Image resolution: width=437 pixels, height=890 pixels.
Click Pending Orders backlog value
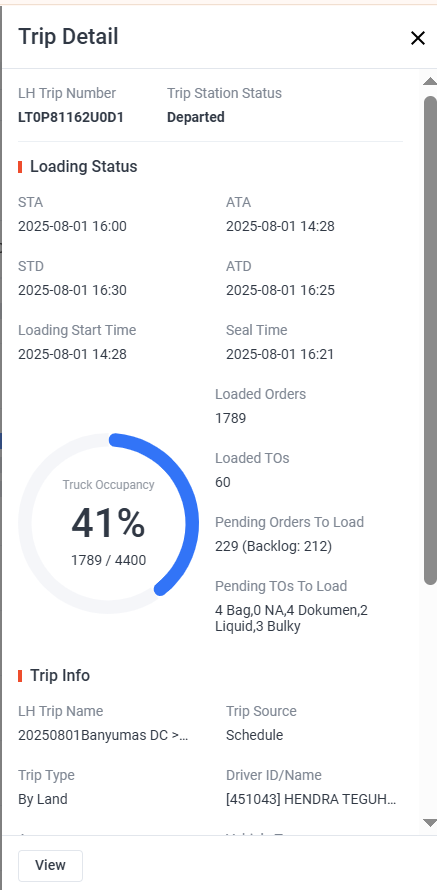[x=274, y=547]
